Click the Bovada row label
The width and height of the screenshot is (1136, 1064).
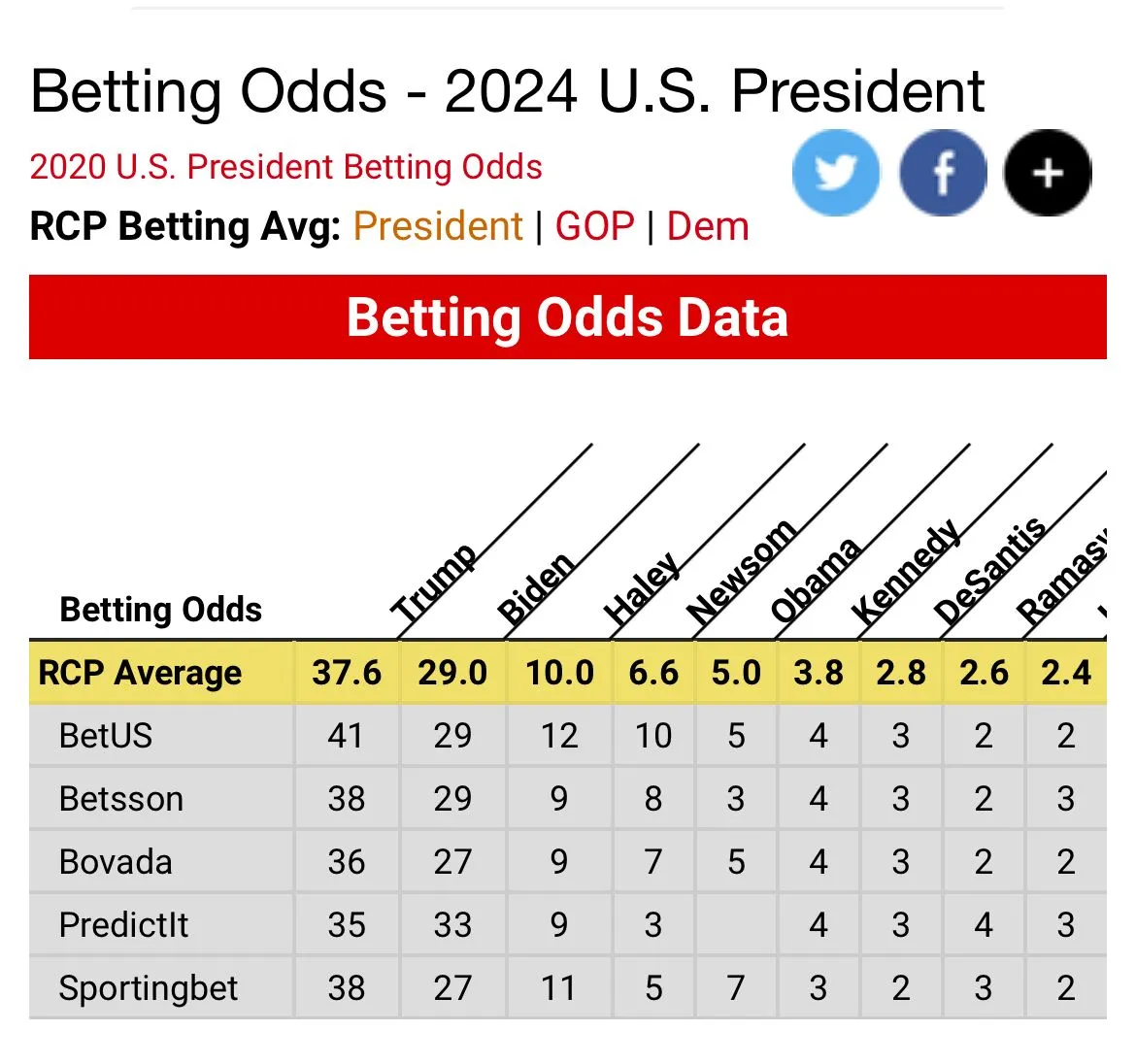point(116,862)
